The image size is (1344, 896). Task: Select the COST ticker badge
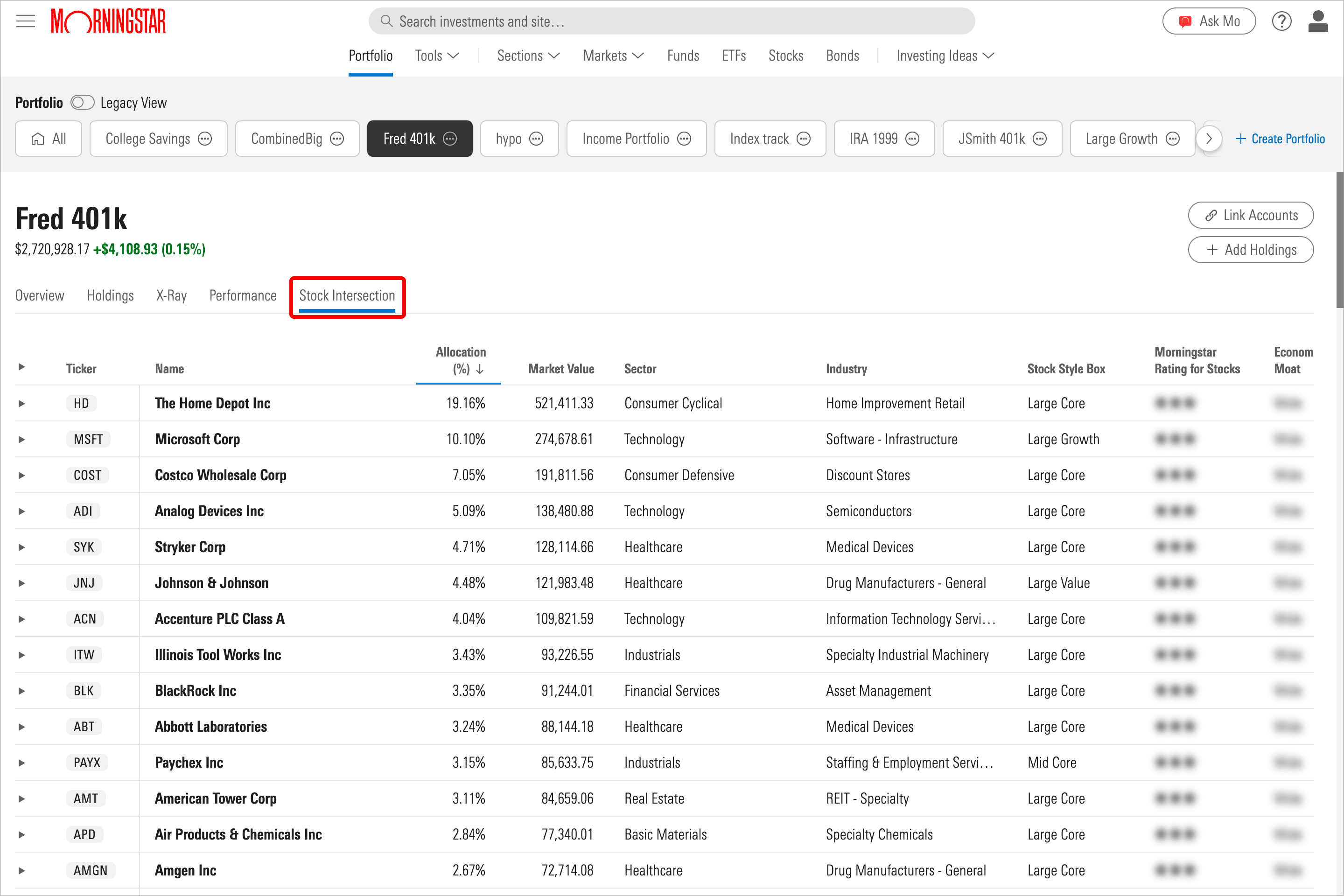(x=87, y=476)
